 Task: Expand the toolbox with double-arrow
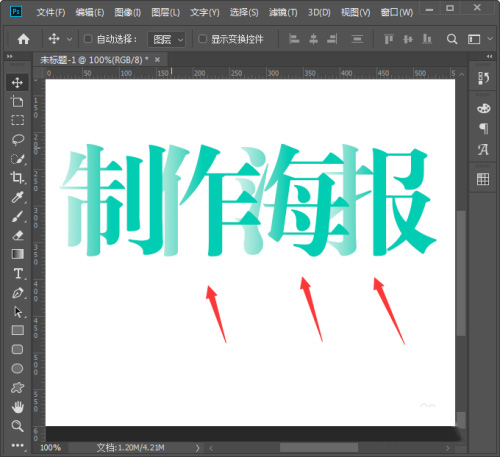[x=9, y=57]
